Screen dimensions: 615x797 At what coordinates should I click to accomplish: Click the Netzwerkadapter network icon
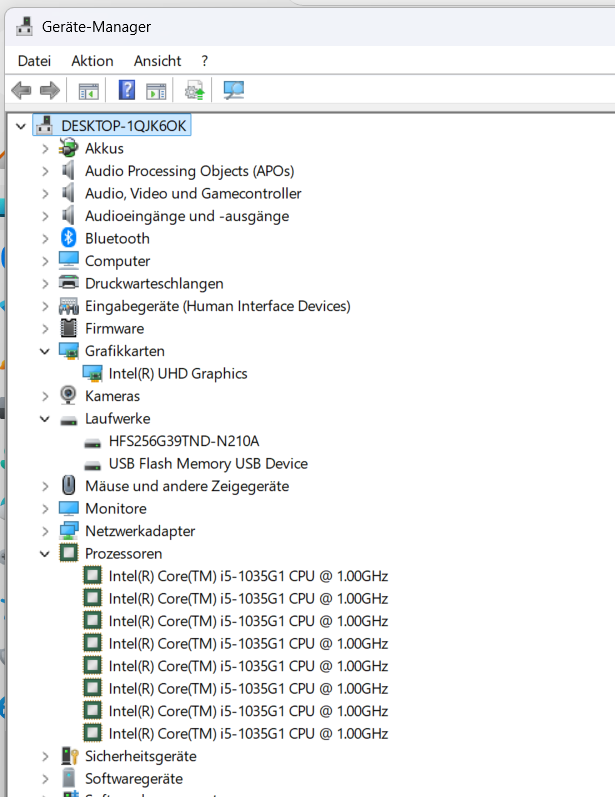(69, 531)
